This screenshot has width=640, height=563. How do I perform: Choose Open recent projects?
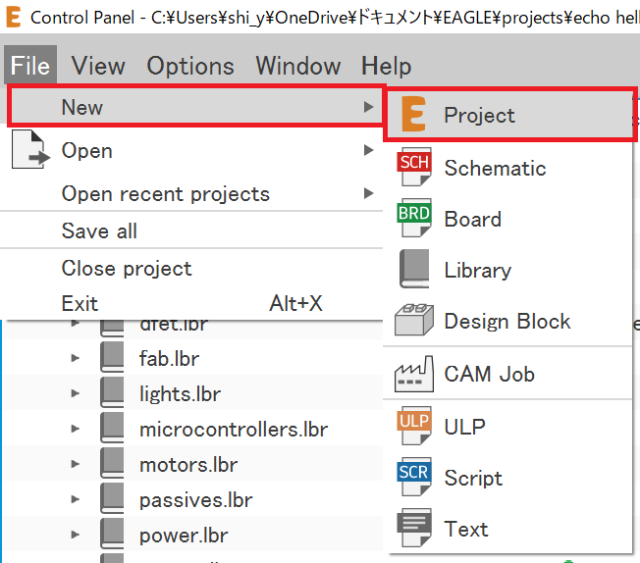pos(192,193)
